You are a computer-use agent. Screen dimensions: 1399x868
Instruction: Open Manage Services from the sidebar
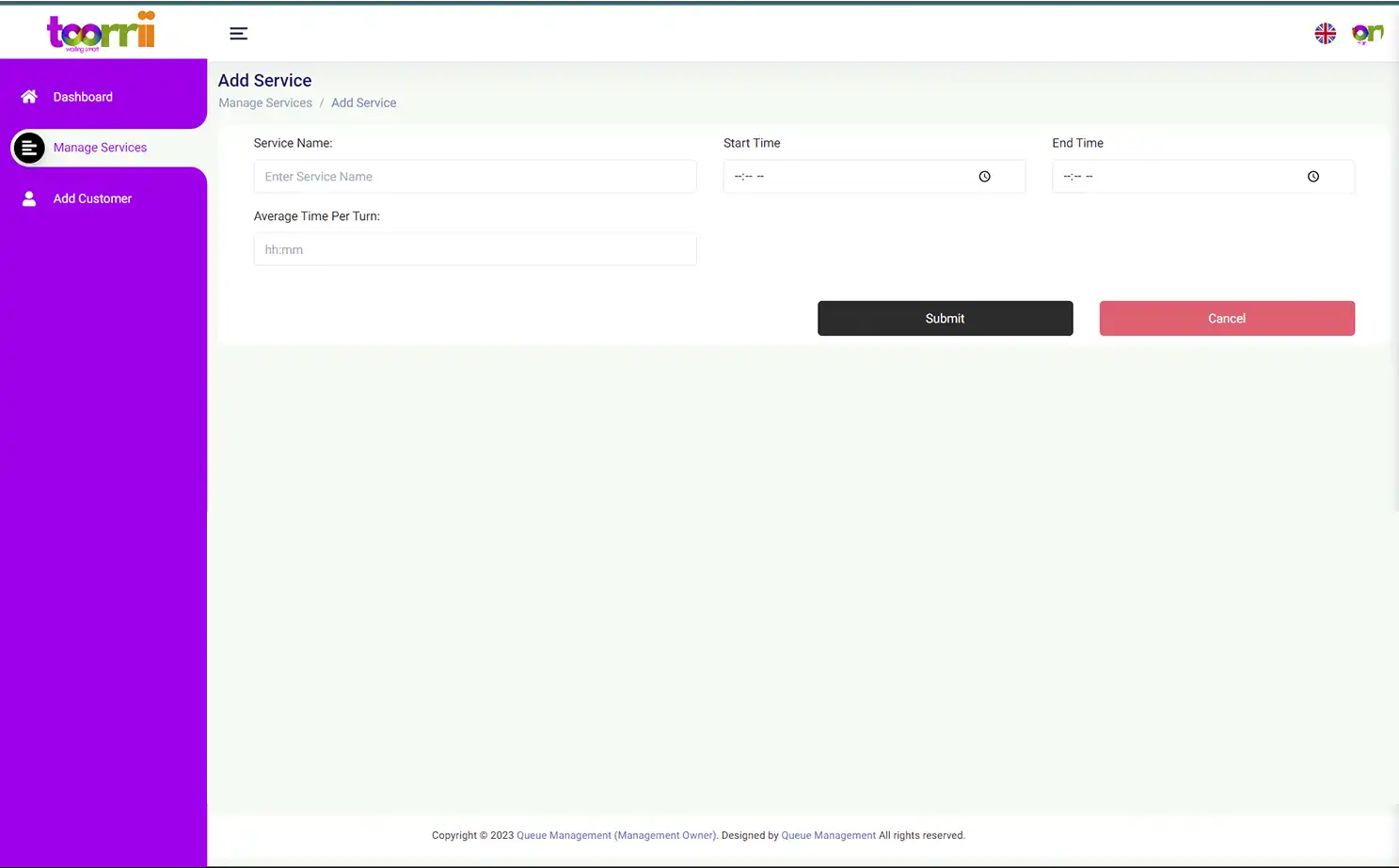(x=100, y=147)
